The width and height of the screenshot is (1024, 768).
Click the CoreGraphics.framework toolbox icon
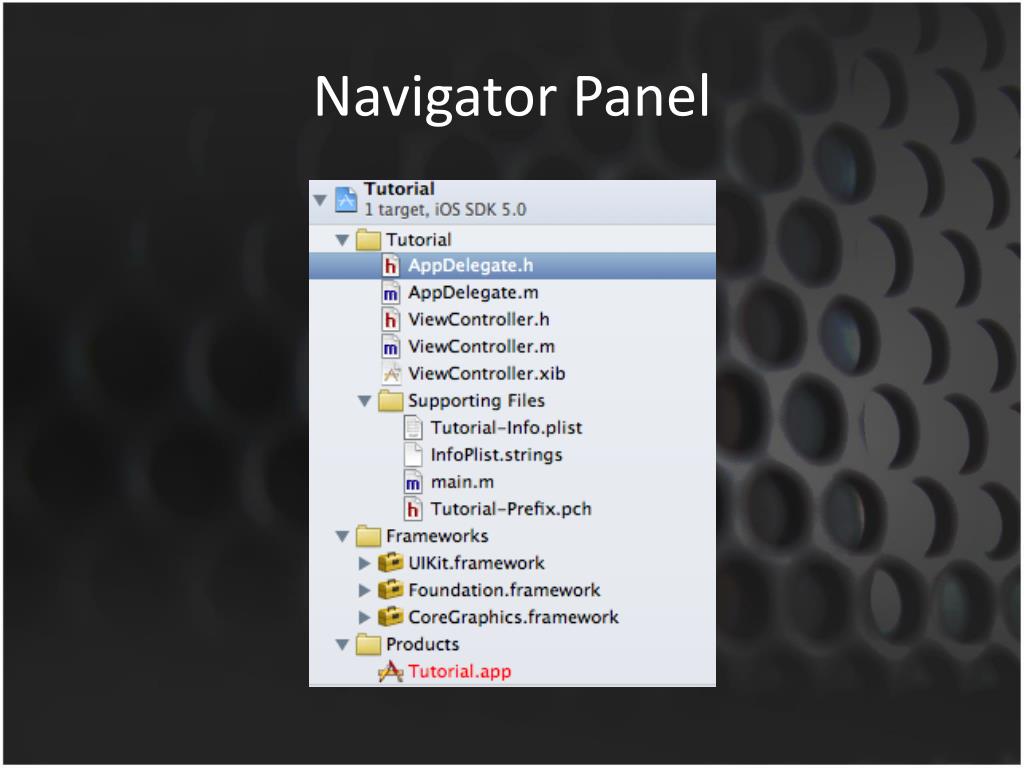391,617
